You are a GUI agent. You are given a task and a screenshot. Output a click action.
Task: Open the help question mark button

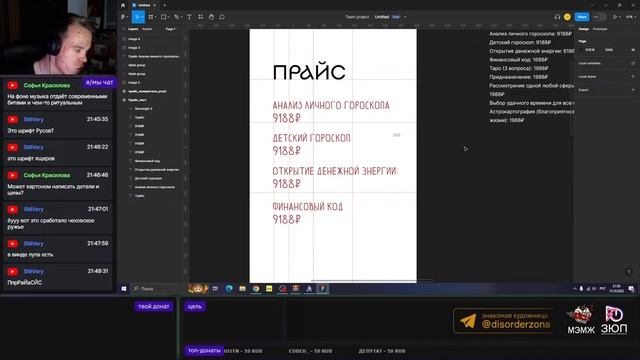(x=629, y=272)
